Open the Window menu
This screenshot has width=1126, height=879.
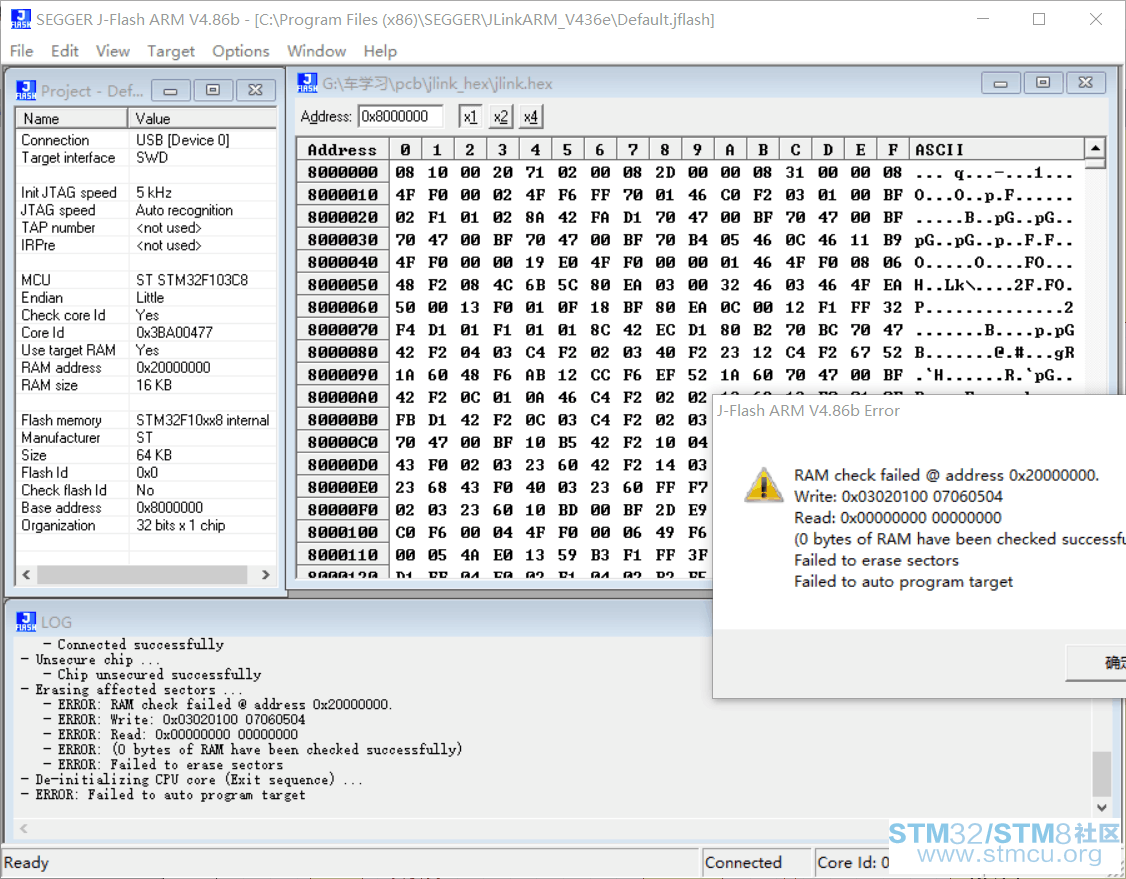pos(317,51)
